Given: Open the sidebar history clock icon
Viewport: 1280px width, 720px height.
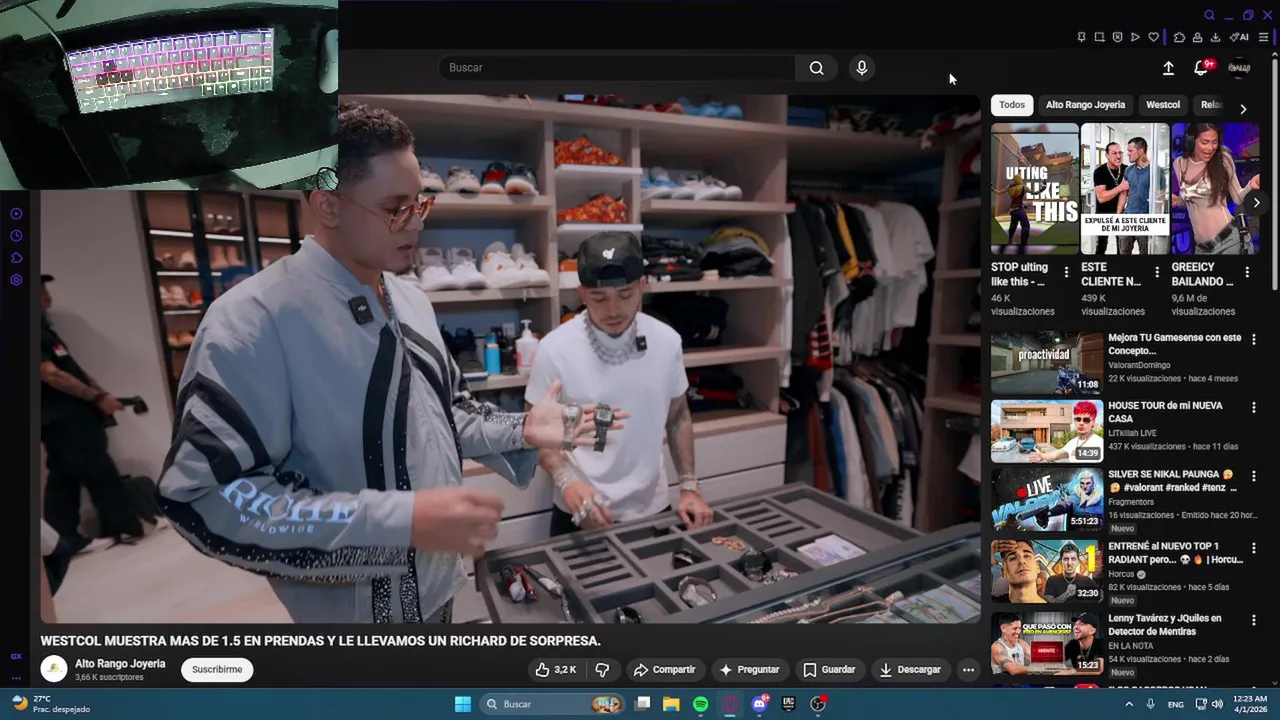Looking at the screenshot, I should (x=16, y=236).
